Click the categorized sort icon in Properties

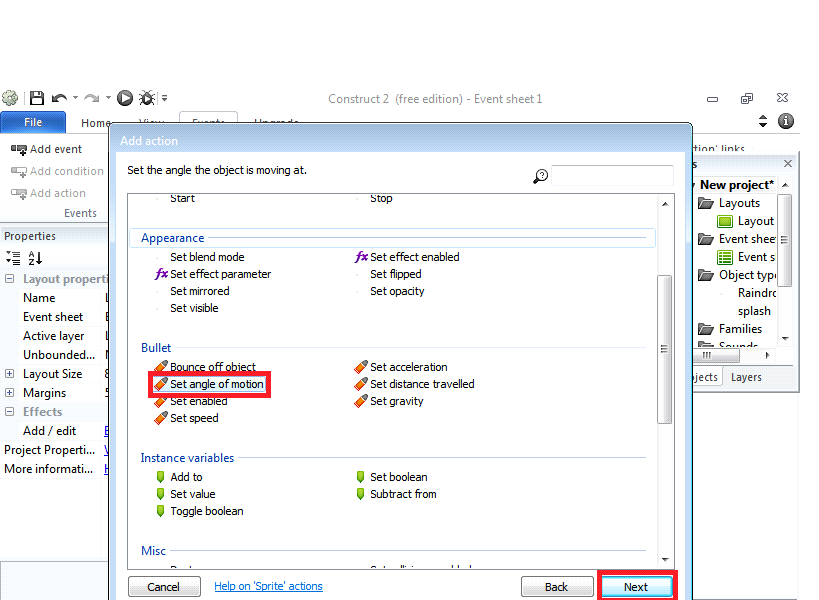click(13, 257)
